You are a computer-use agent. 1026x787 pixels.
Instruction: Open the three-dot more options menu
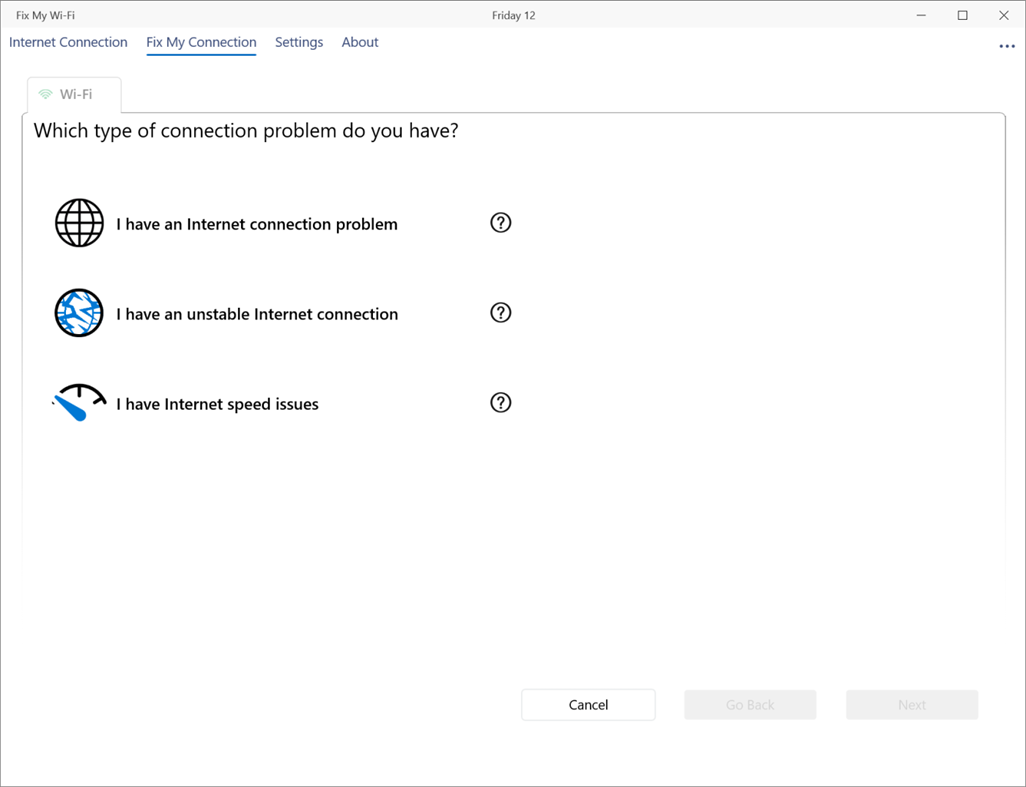pos(1006,46)
